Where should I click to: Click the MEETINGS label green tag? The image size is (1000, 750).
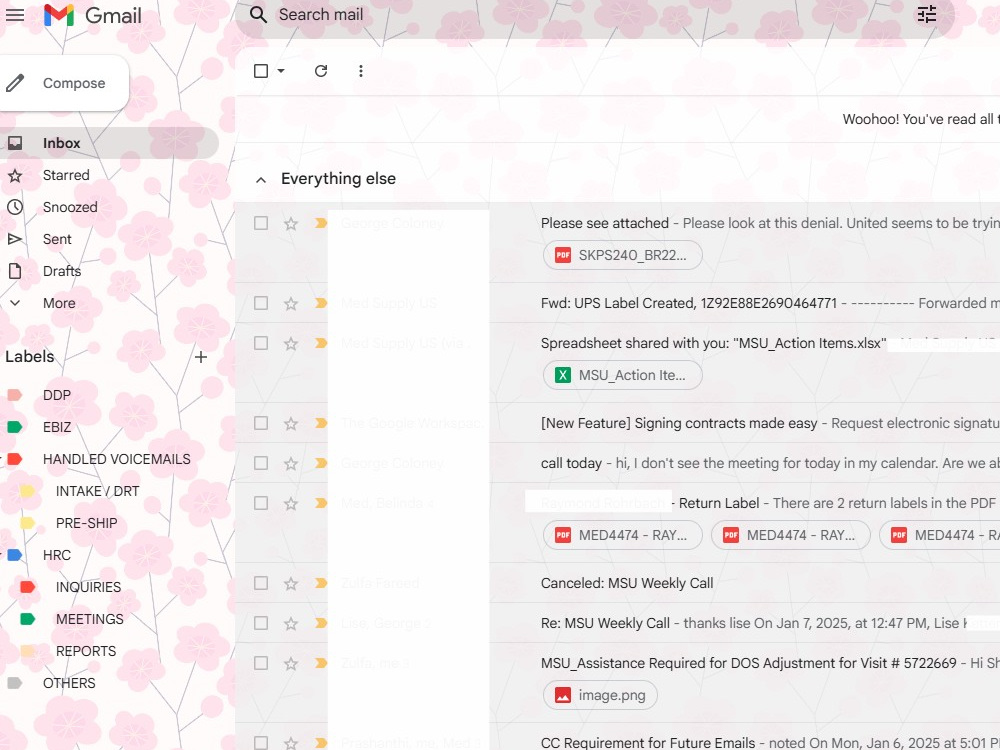tap(27, 619)
